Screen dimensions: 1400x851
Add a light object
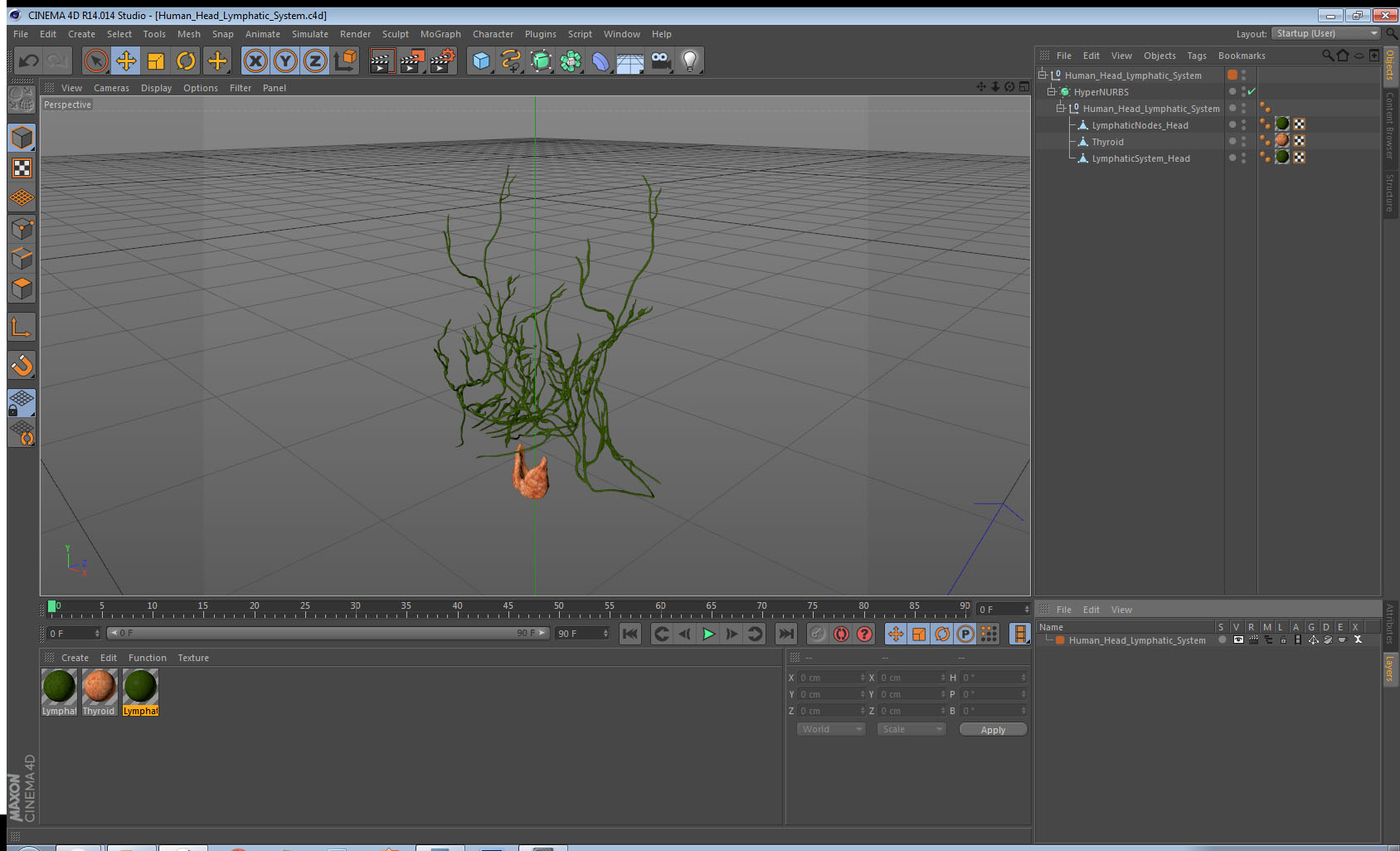tap(690, 61)
